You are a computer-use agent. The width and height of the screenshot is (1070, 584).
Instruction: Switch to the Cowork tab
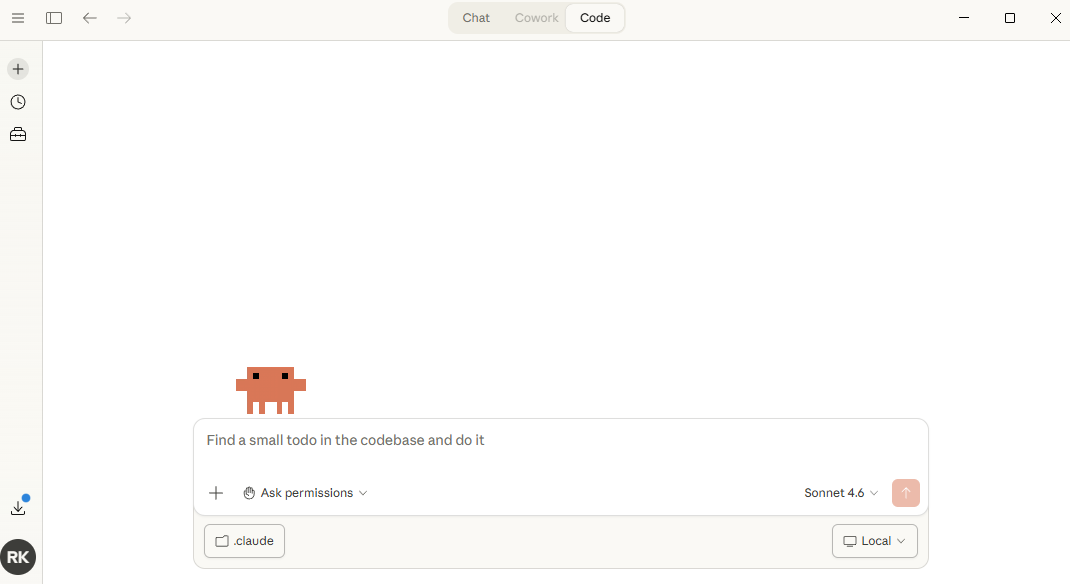coord(536,17)
